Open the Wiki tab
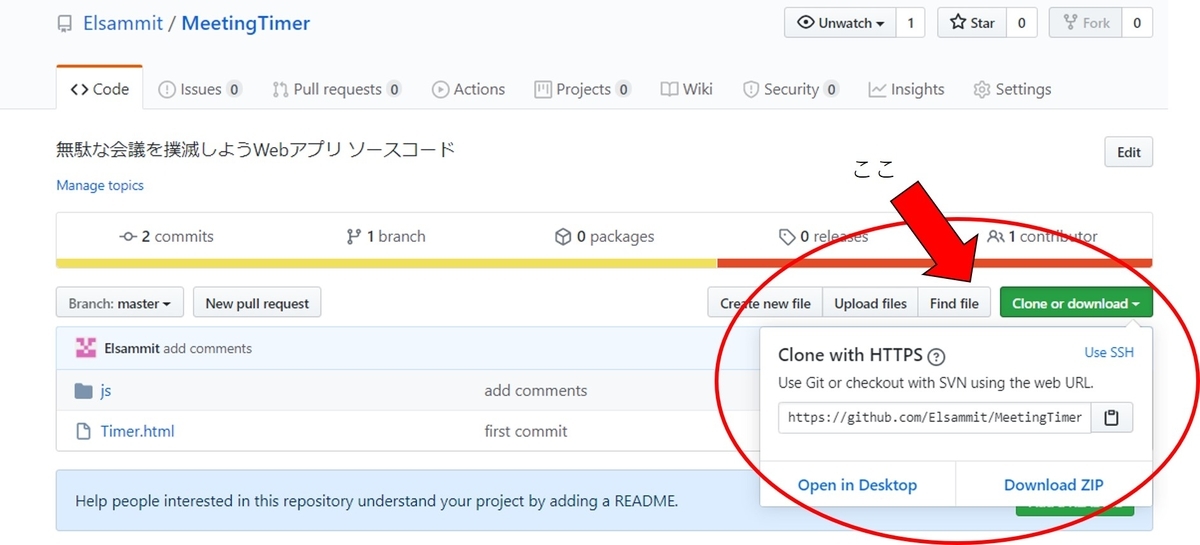The height and width of the screenshot is (545, 1200). point(687,89)
